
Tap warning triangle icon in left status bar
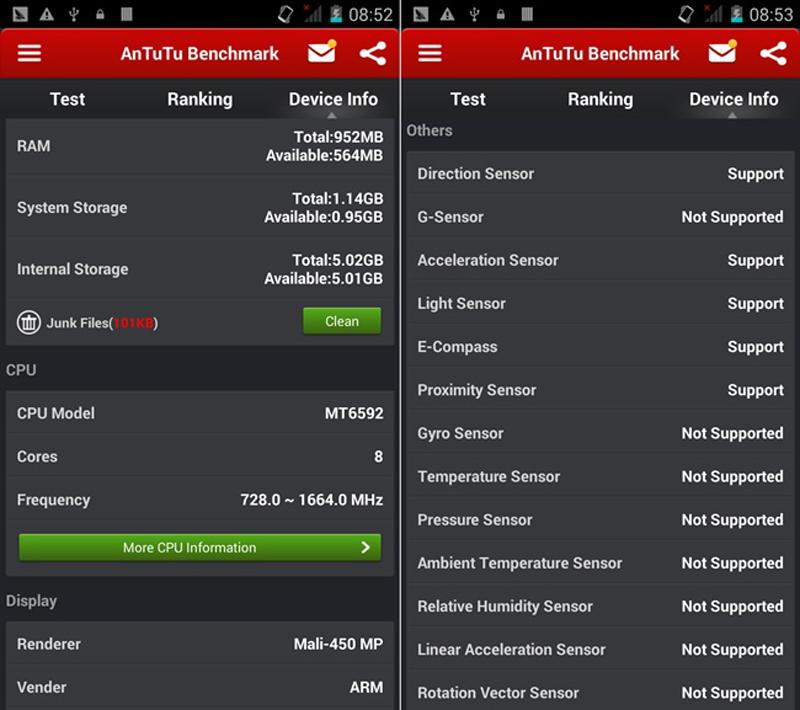(x=47, y=14)
